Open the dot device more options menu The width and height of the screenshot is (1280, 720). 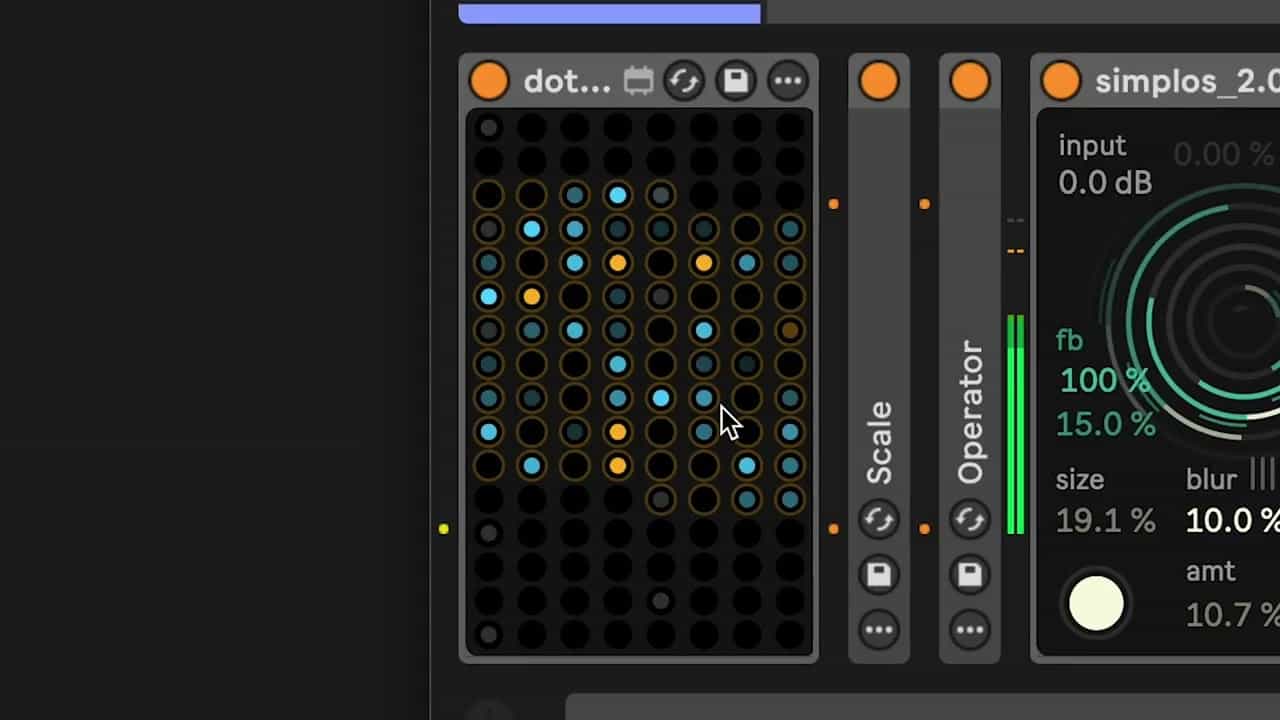click(788, 81)
